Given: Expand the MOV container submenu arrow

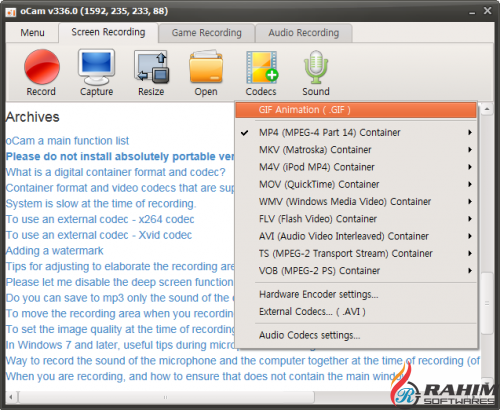Looking at the screenshot, I should pyautogui.click(x=470, y=184).
